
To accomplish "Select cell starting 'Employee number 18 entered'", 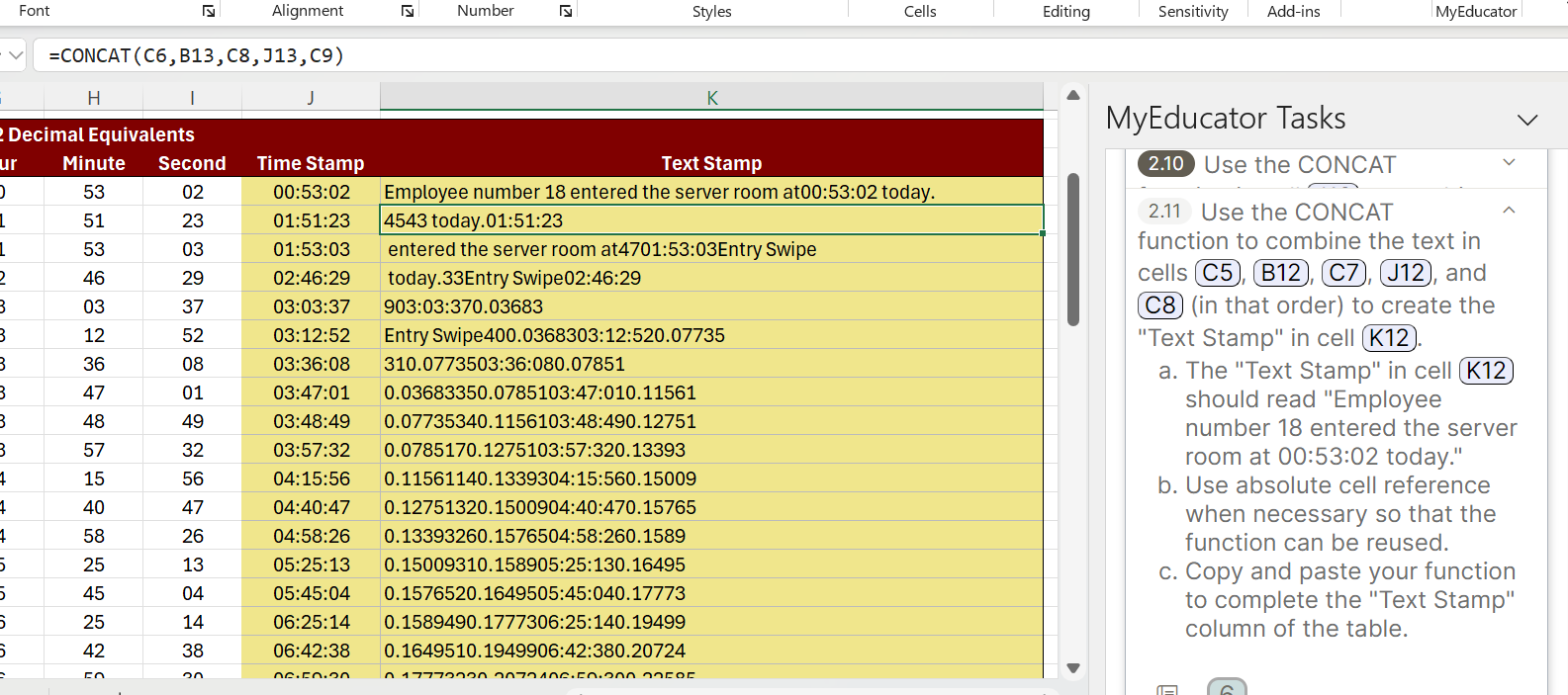I will click(712, 192).
